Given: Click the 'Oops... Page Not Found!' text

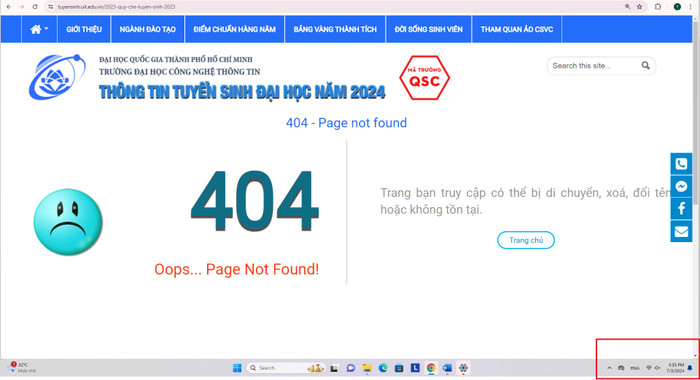Looking at the screenshot, I should tap(237, 269).
